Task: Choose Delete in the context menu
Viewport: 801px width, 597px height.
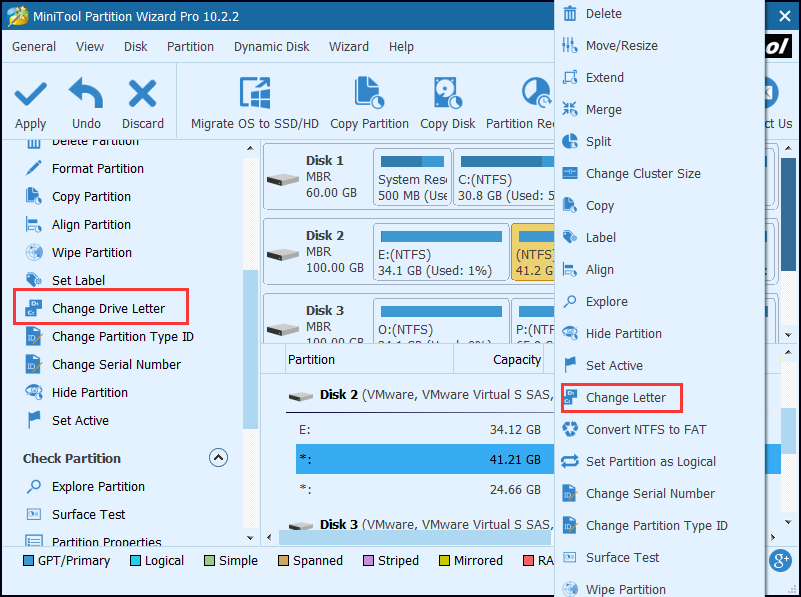Action: point(603,14)
